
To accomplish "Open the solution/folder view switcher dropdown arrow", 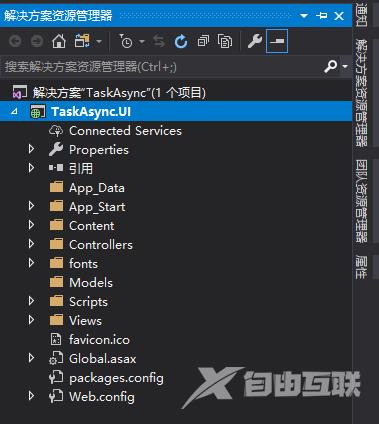I will point(99,42).
